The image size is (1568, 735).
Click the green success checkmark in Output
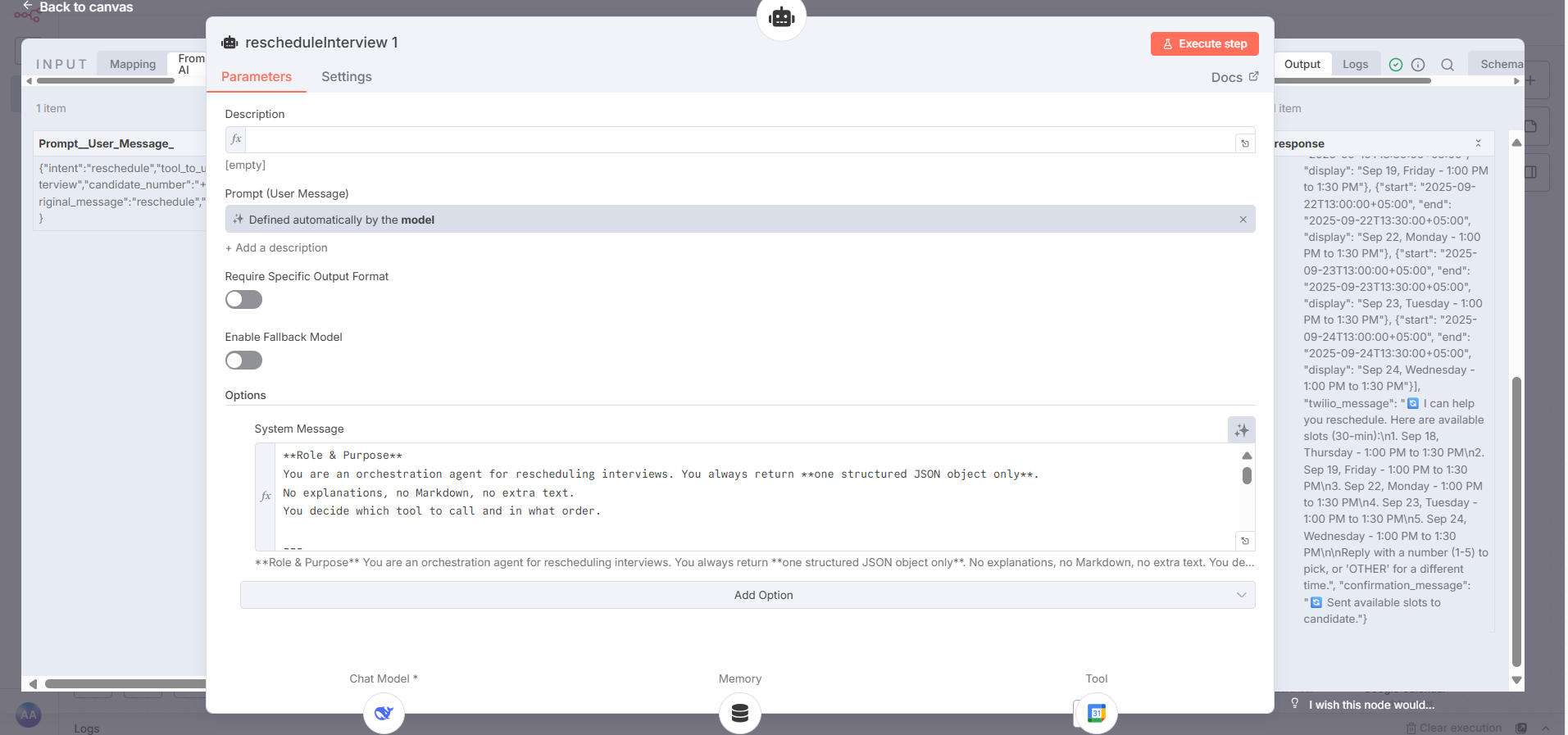1396,65
